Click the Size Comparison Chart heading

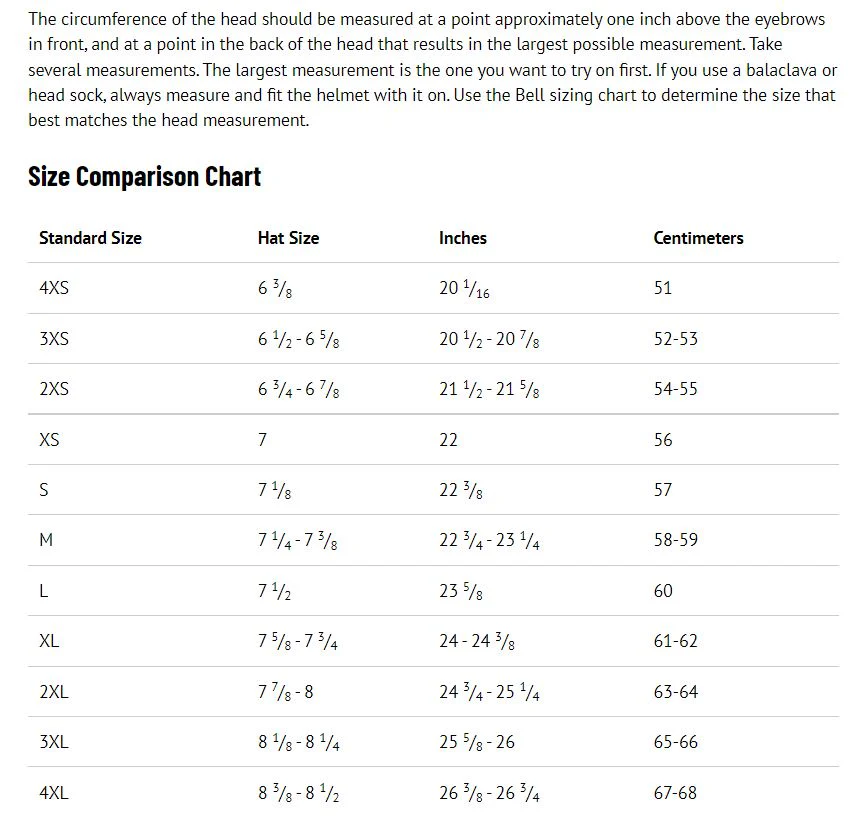[x=145, y=177]
